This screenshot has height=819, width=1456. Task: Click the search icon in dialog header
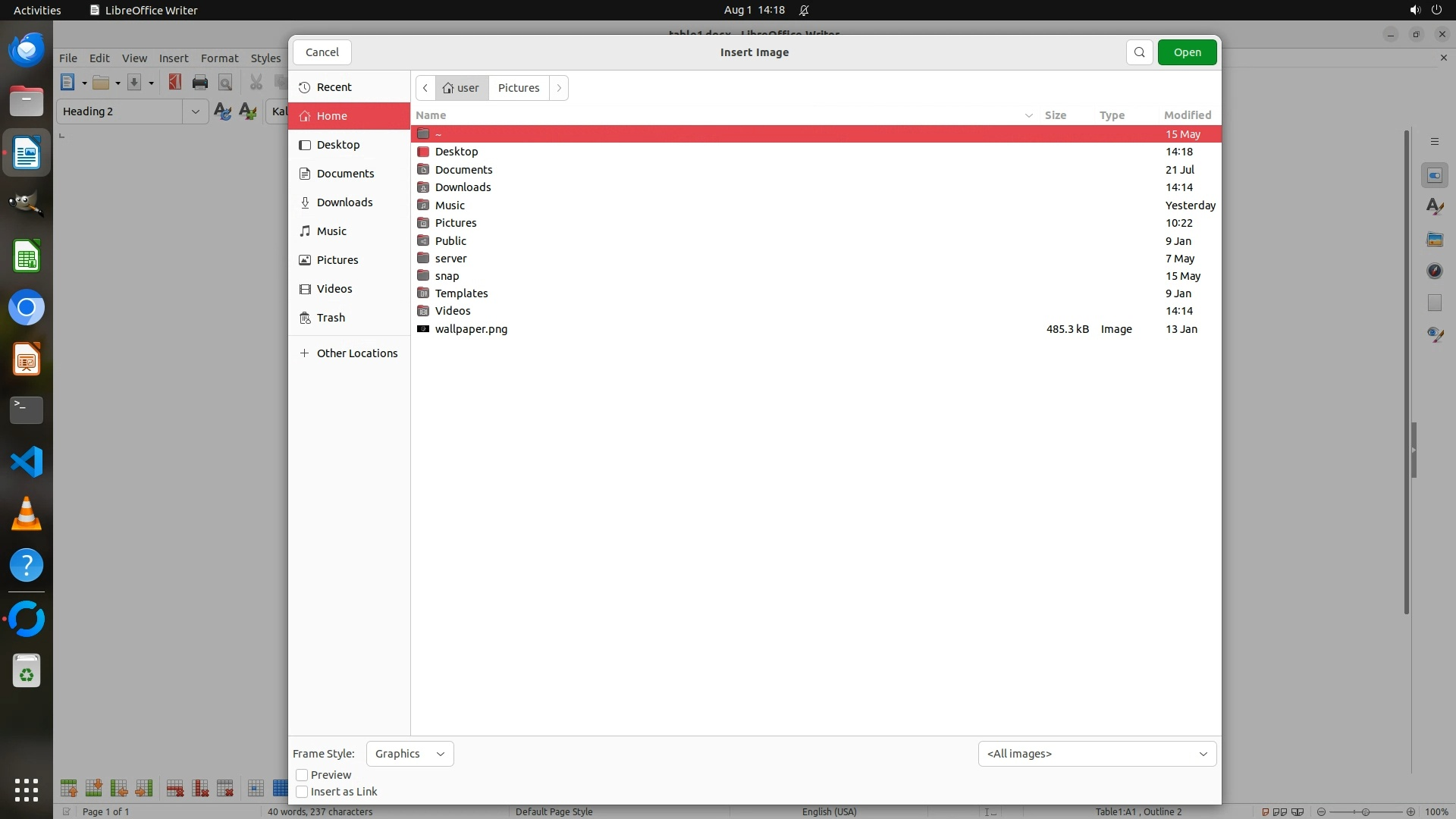click(x=1139, y=52)
